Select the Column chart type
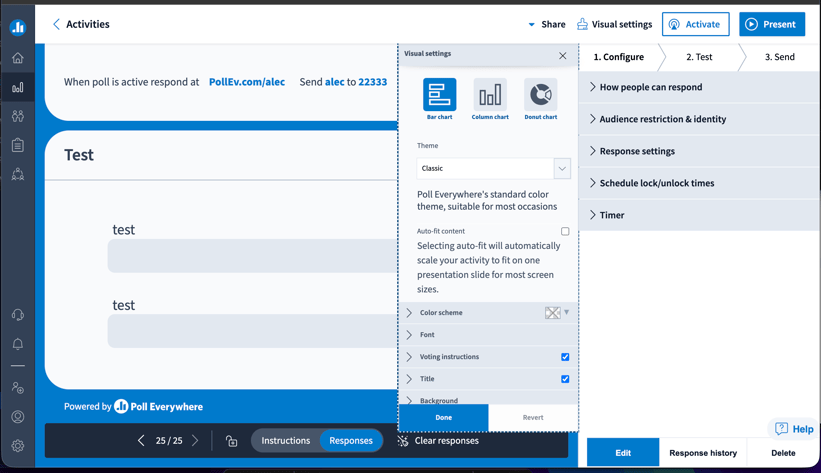The height and width of the screenshot is (473, 821). coord(490,99)
